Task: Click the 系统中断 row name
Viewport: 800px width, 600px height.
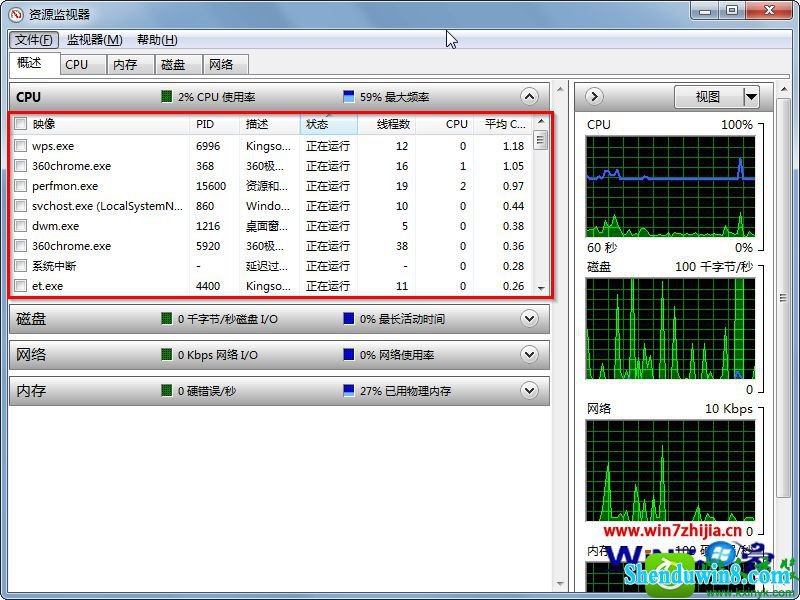Action: (54, 266)
